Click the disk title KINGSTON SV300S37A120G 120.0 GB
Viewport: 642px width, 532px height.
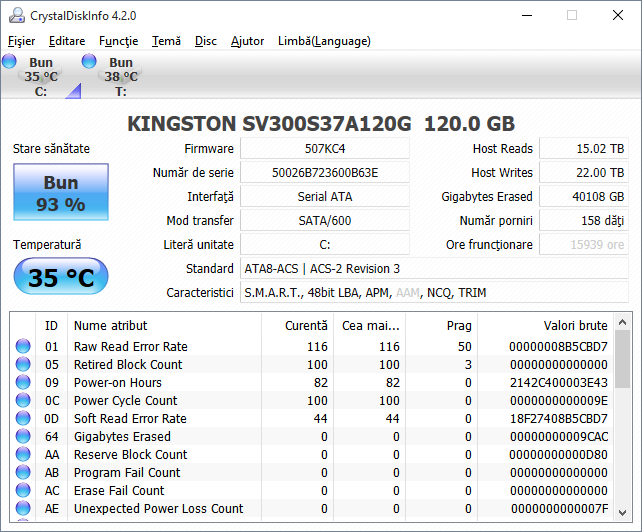tap(321, 123)
